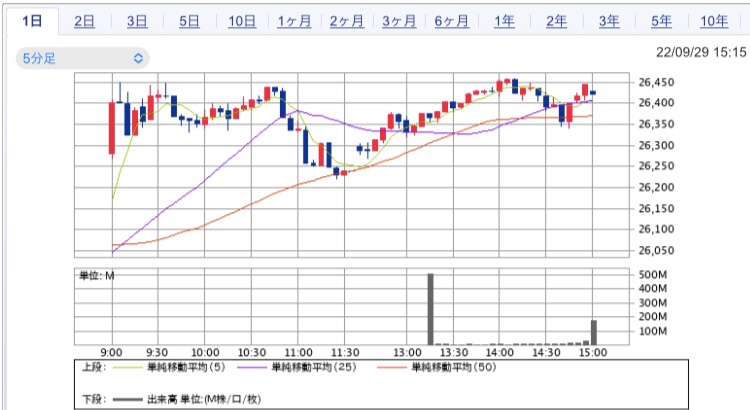Click the 300M volume axis label
This screenshot has width=750, height=410.
[652, 303]
